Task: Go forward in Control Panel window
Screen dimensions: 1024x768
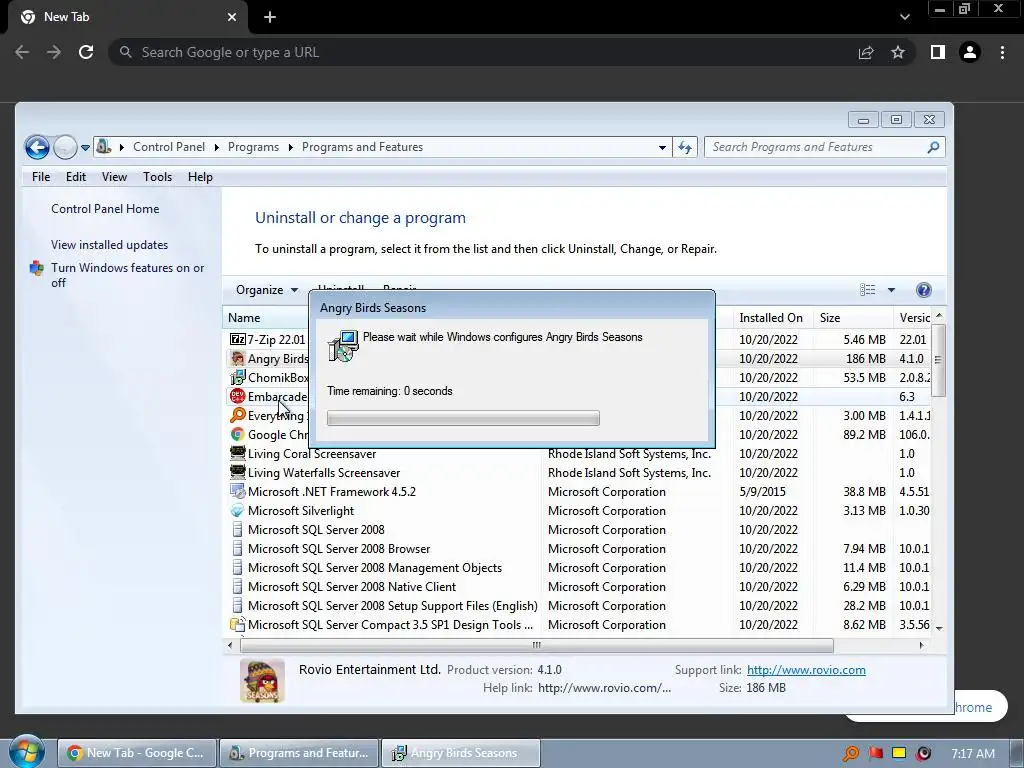Action: [x=65, y=147]
